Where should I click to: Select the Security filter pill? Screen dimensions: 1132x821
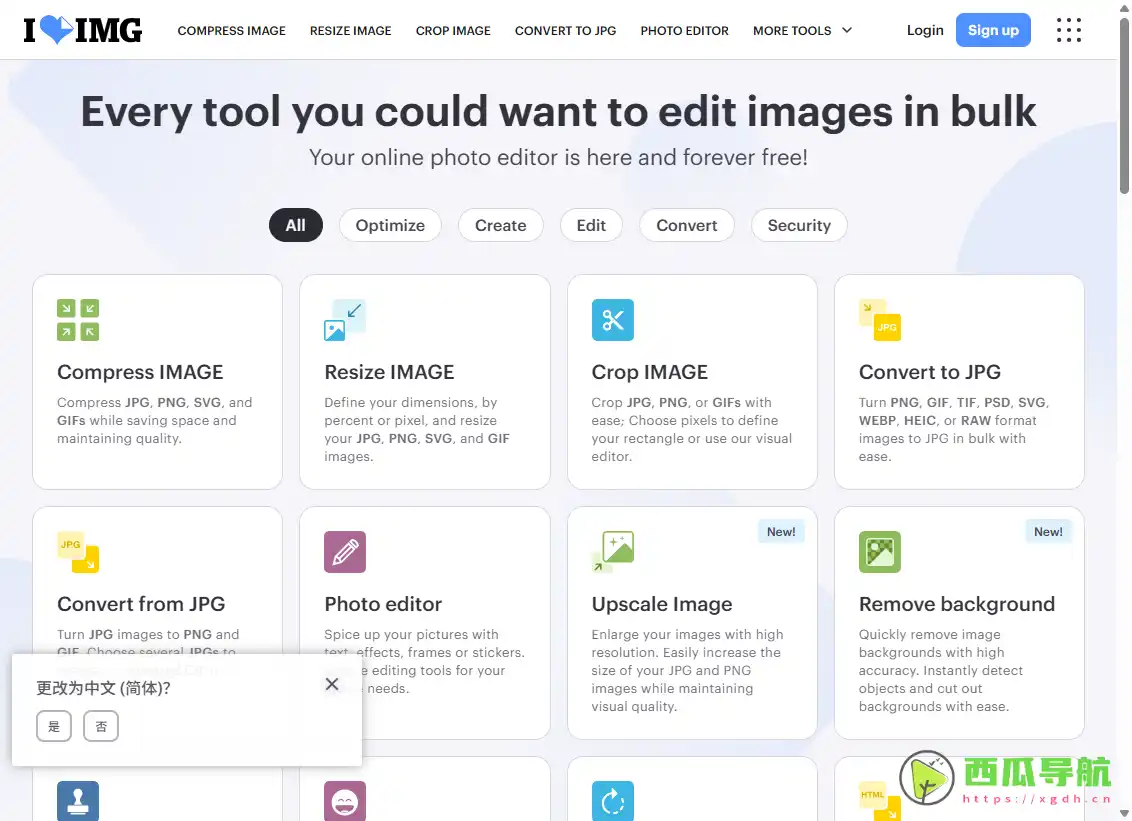coord(799,225)
